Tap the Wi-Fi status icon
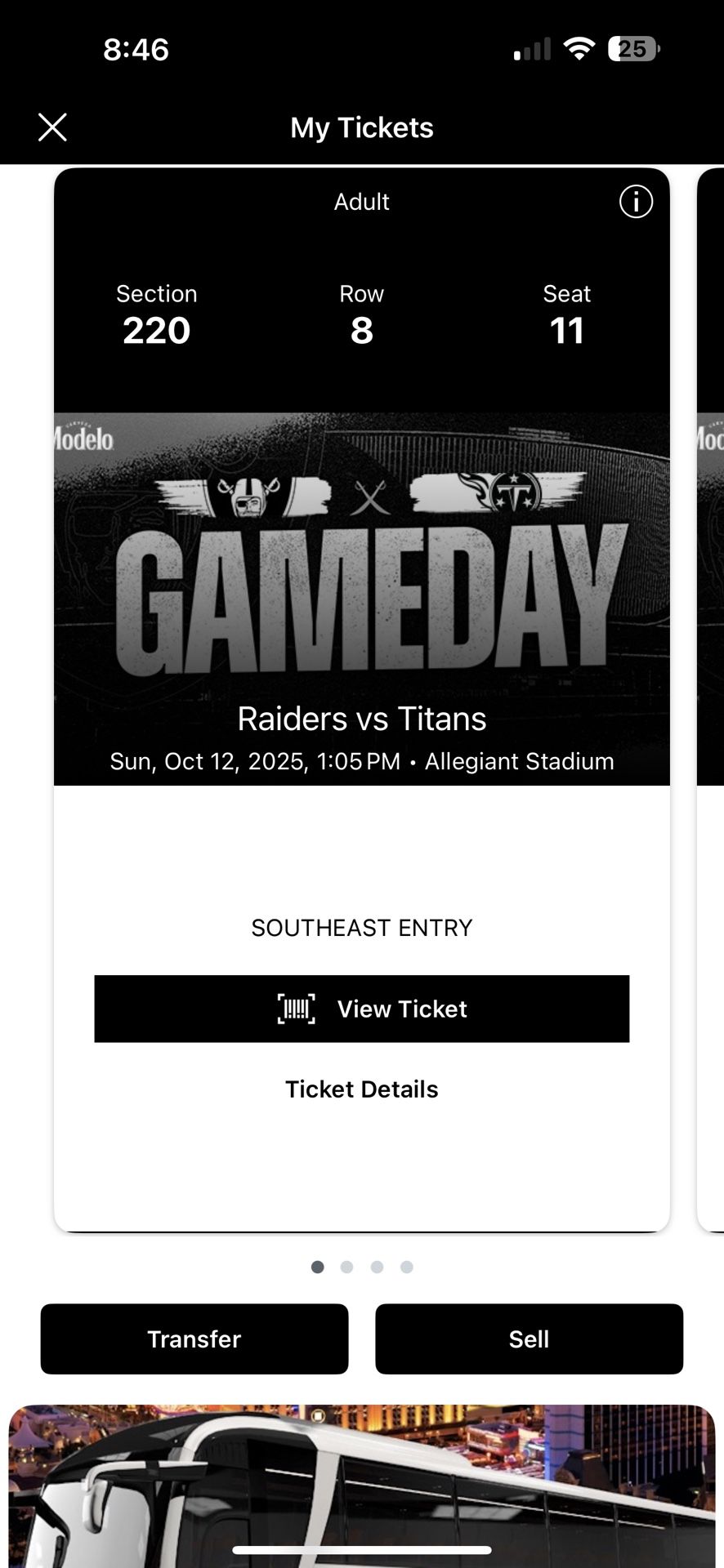Image resolution: width=724 pixels, height=1568 pixels. (x=579, y=49)
